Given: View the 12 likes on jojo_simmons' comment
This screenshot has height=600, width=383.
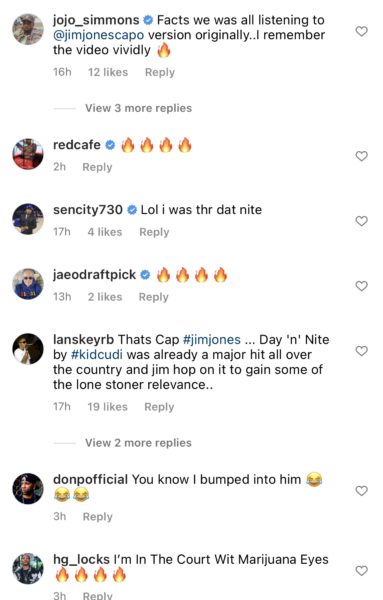Looking at the screenshot, I should pyautogui.click(x=108, y=72).
